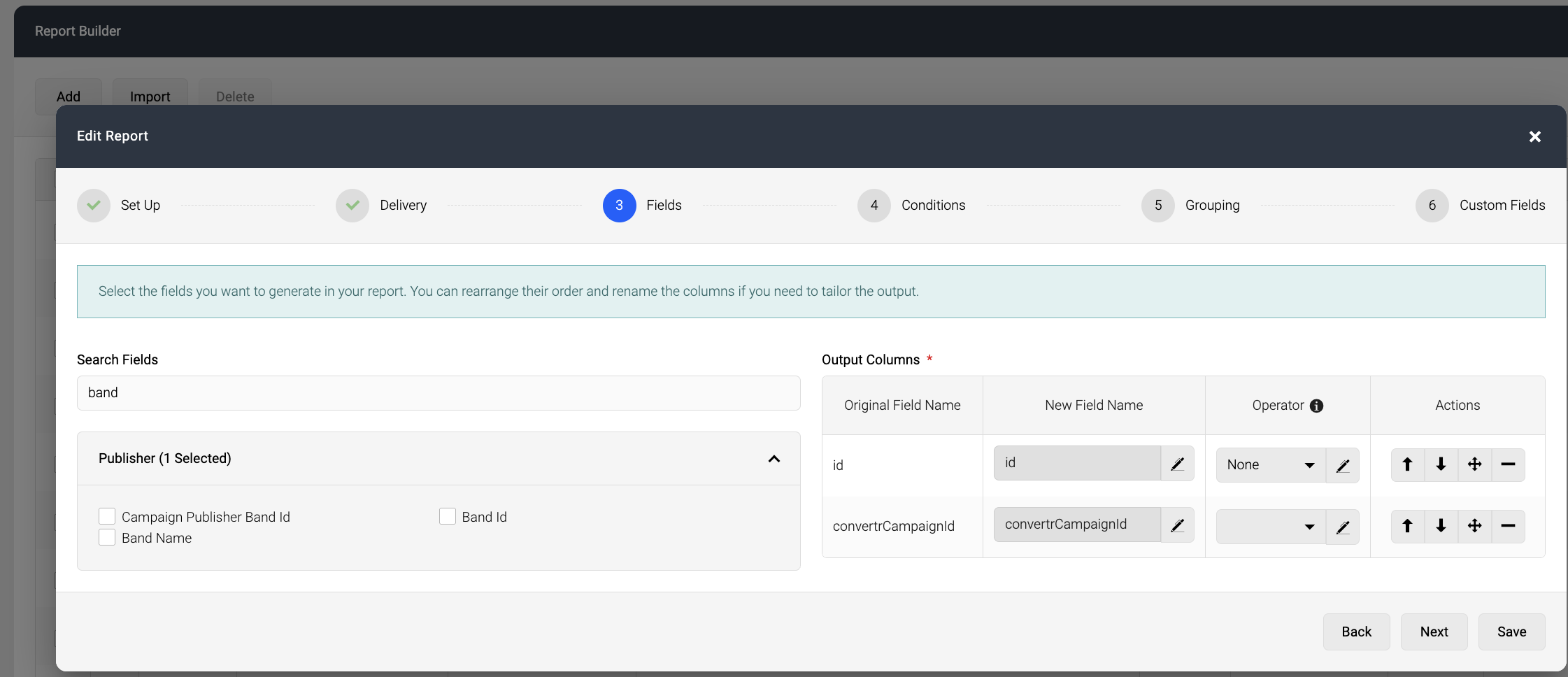
Task: Jump to the Grouping step
Action: tap(1190, 206)
